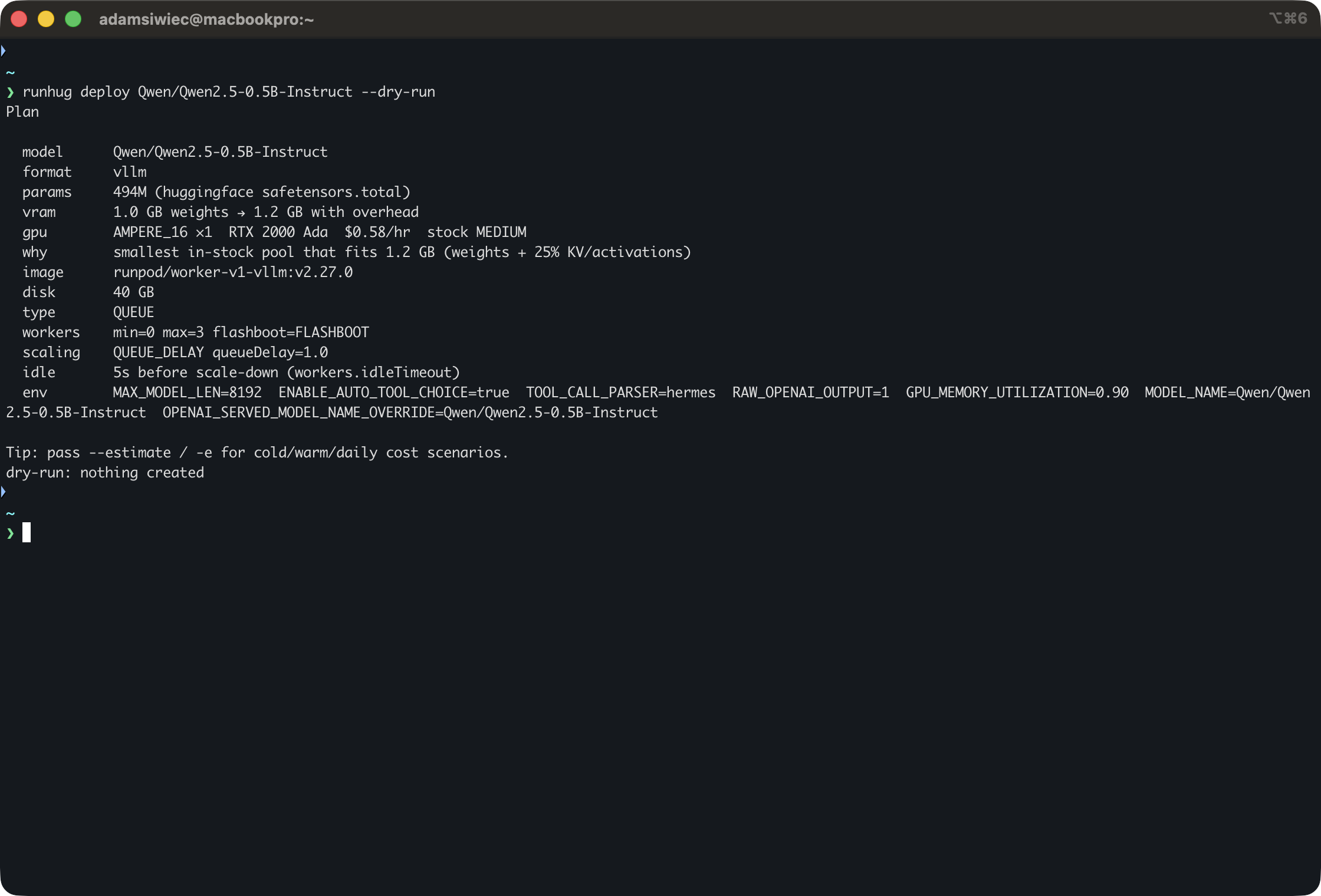Click 'stock MEDIUM' in the gpu row
The width and height of the screenshot is (1321, 896).
[477, 232]
